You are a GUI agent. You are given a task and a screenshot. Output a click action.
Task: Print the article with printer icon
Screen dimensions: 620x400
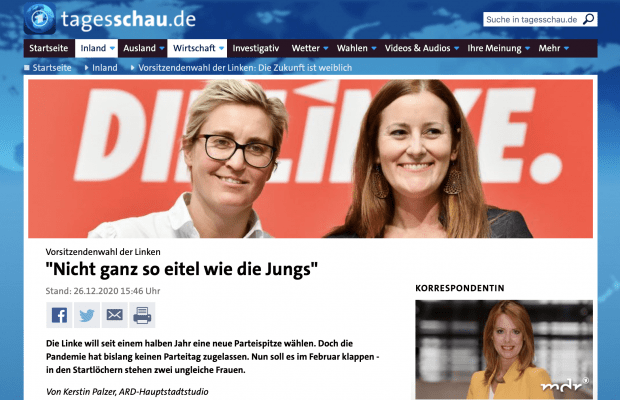point(142,315)
